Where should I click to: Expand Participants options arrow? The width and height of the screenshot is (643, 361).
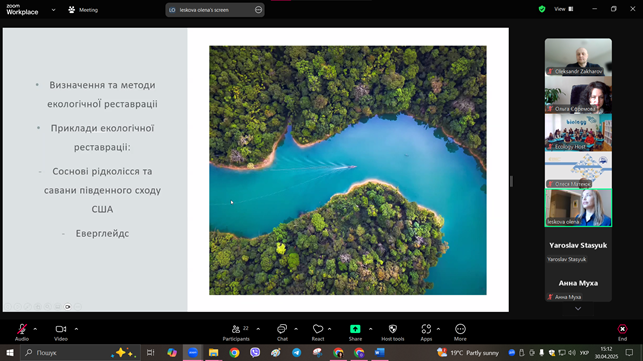[x=258, y=329]
